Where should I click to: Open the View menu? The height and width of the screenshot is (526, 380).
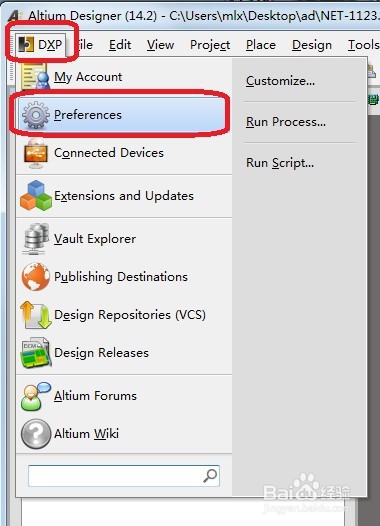[x=160, y=45]
